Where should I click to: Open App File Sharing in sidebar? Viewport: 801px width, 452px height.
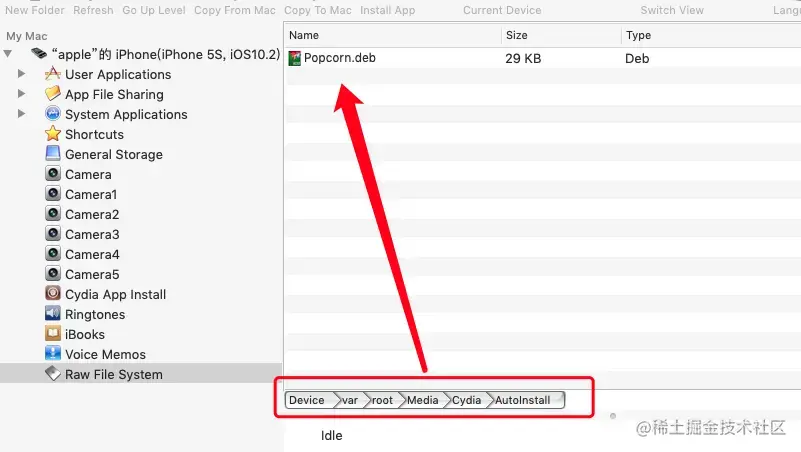(x=114, y=94)
